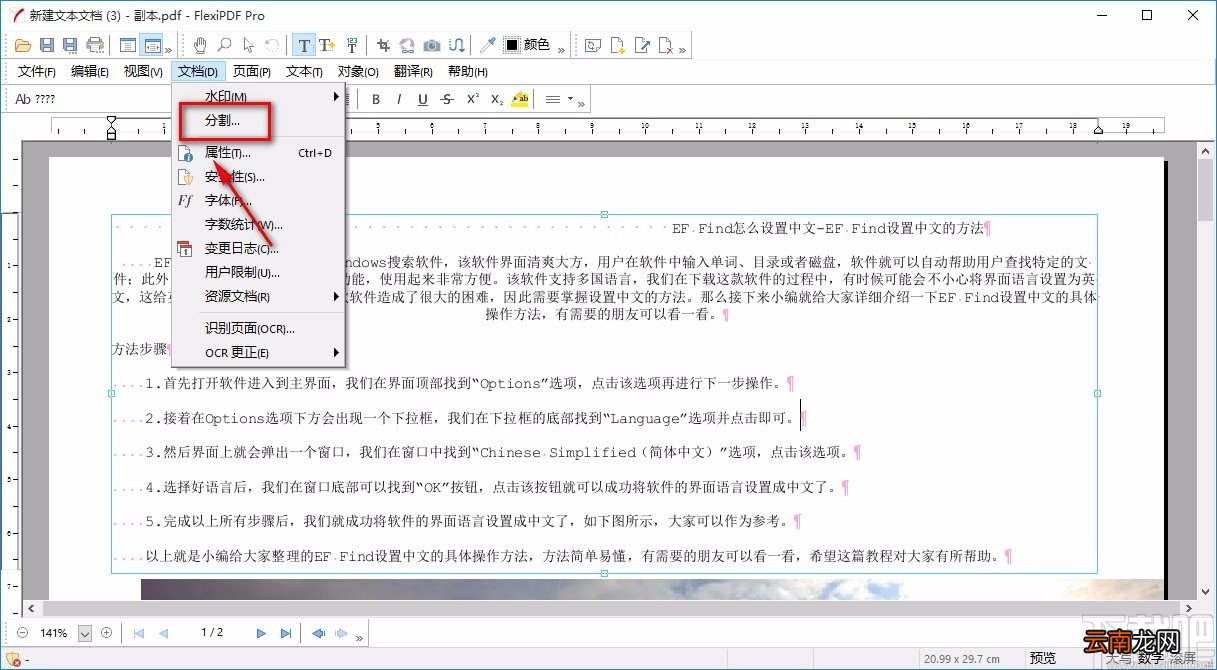Select the Add text T+ tool
This screenshot has width=1217, height=670.
(x=327, y=45)
